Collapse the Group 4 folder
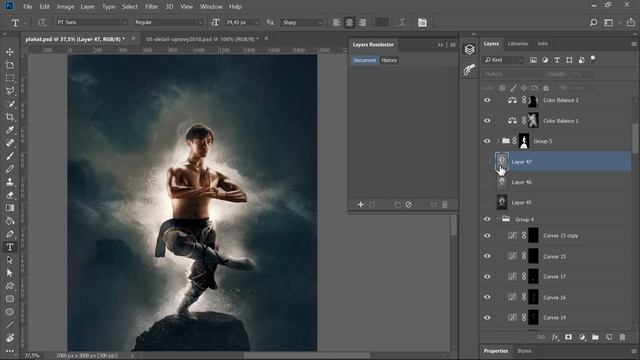Image resolution: width=640 pixels, height=360 pixels. point(498,219)
